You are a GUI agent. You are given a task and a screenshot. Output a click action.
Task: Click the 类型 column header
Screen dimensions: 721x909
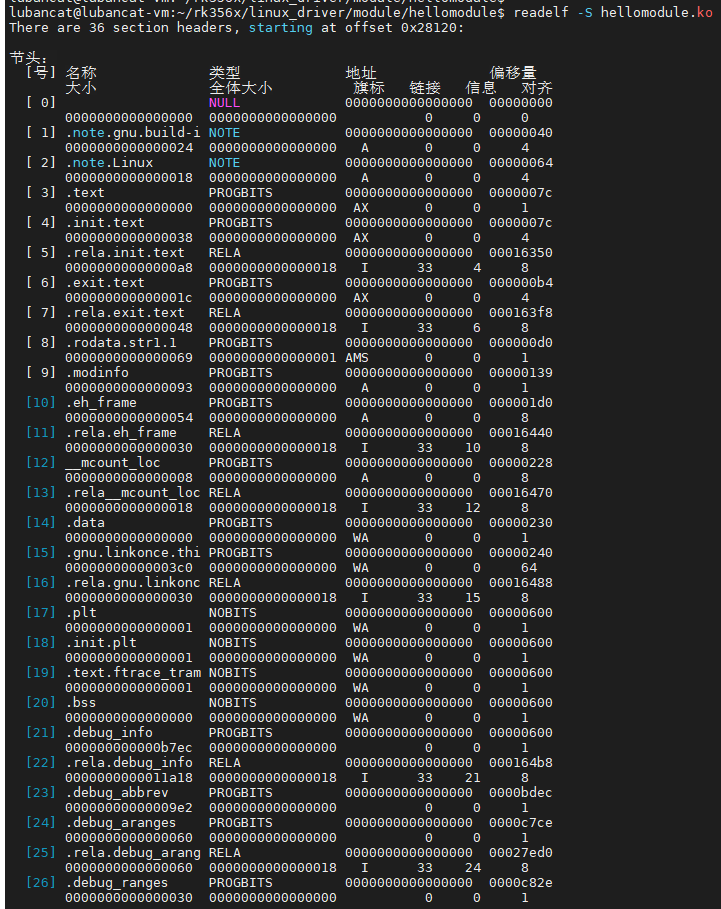(x=224, y=72)
